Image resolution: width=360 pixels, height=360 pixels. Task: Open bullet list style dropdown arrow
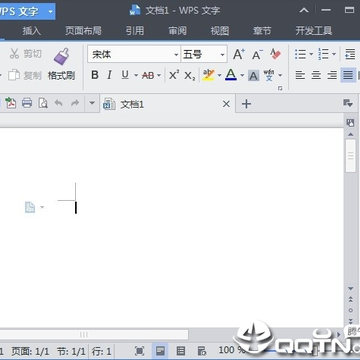(311, 54)
